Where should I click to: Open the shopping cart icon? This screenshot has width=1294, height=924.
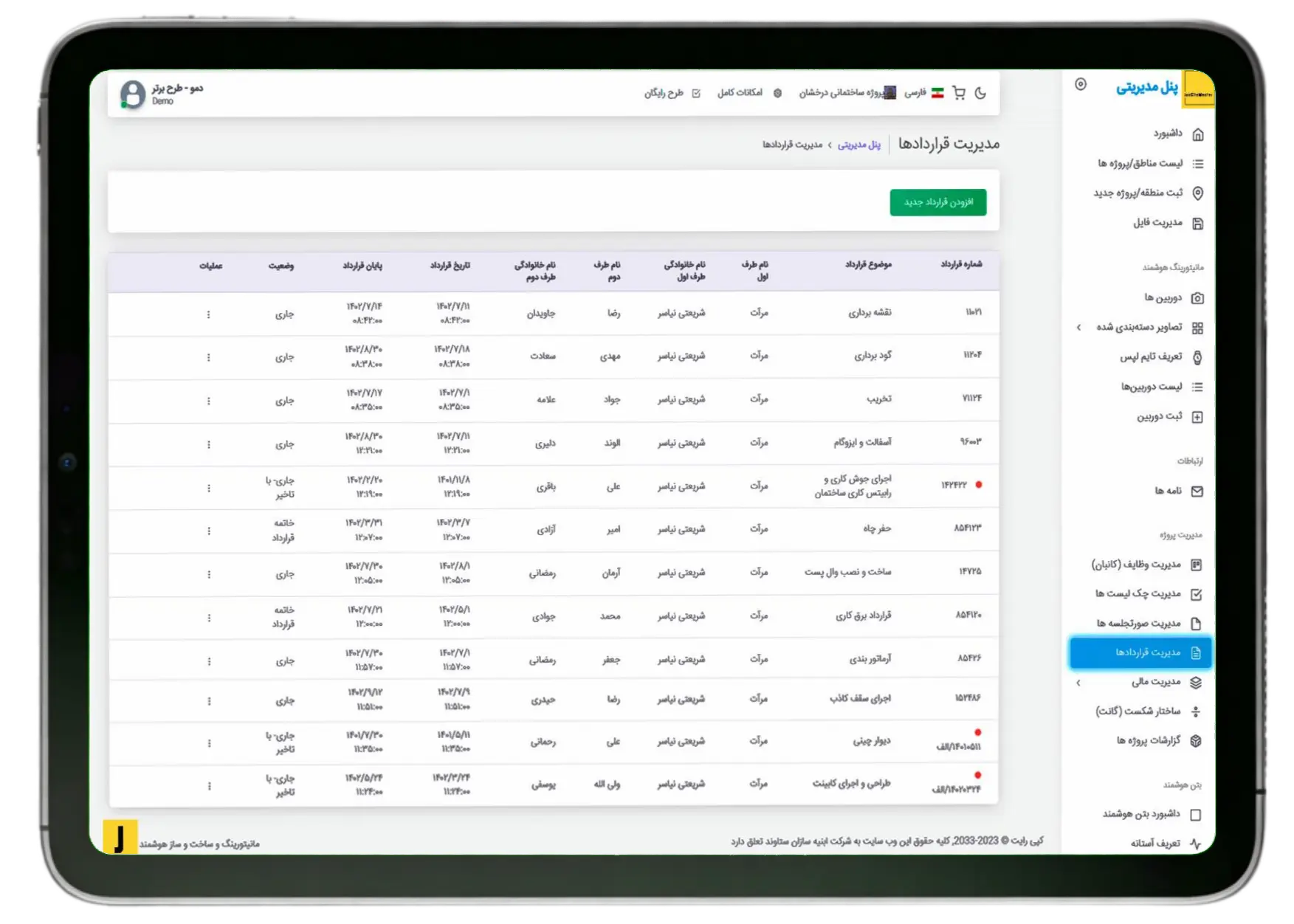tap(959, 93)
